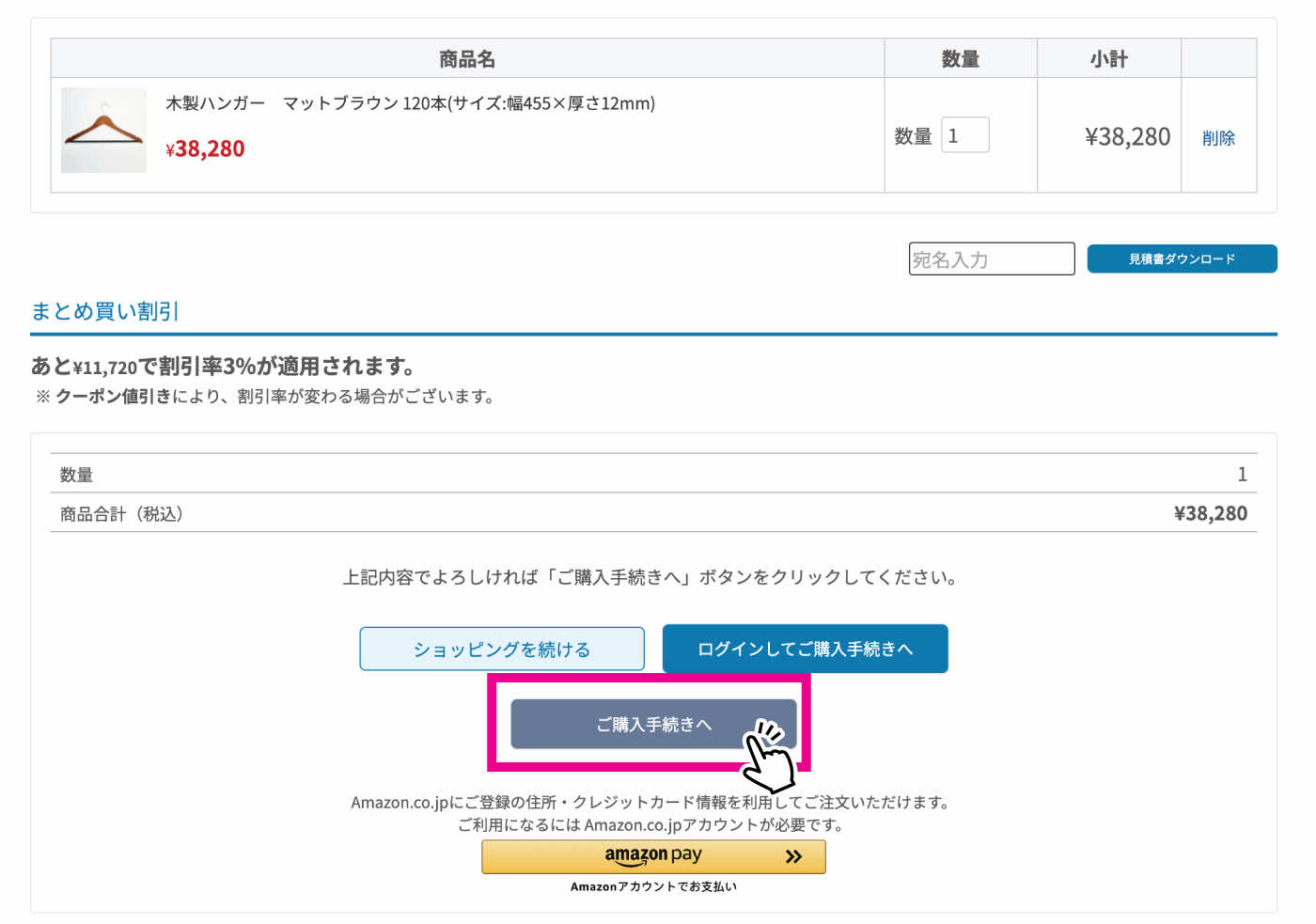Click the Amazon Pay payment icon
1316x924 pixels.
653,855
